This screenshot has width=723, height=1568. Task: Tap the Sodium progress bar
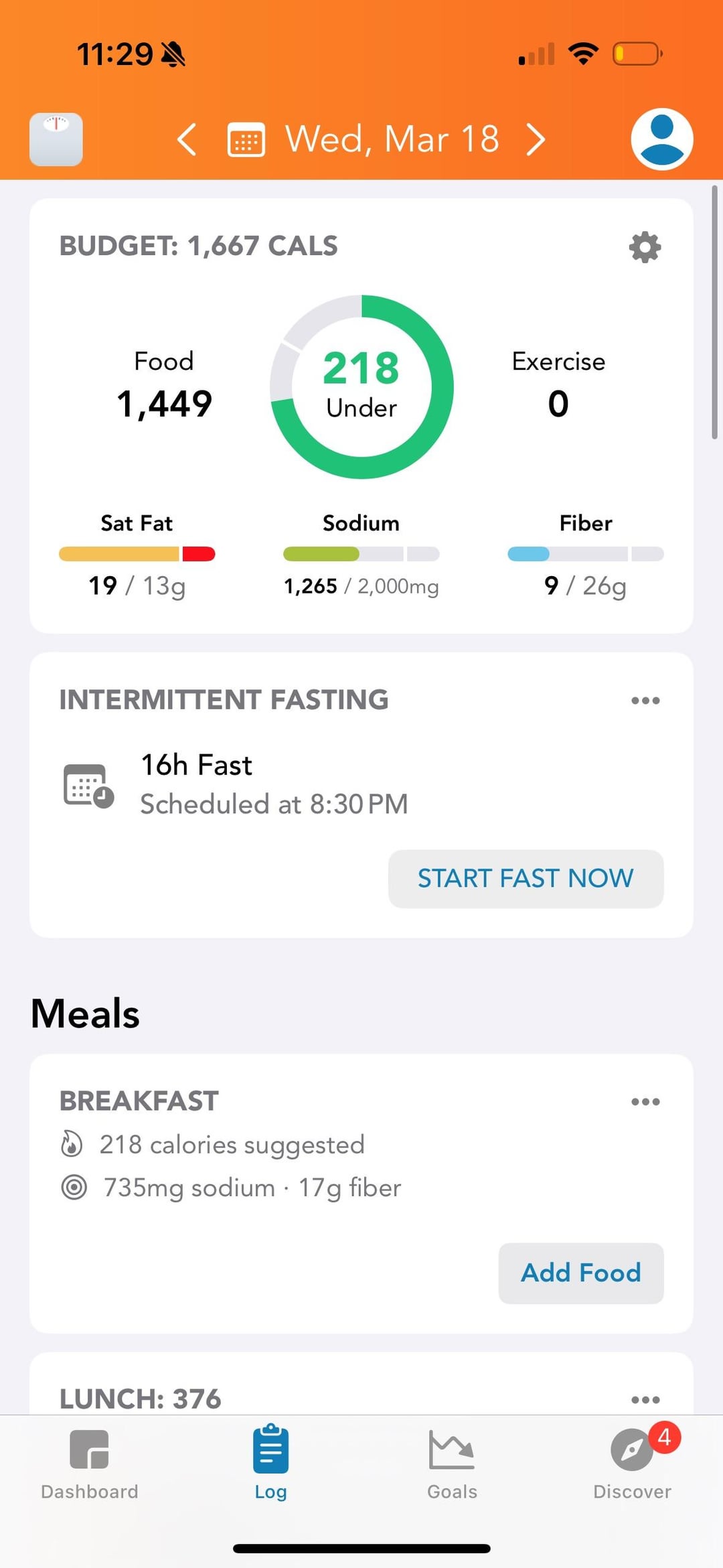pos(361,554)
